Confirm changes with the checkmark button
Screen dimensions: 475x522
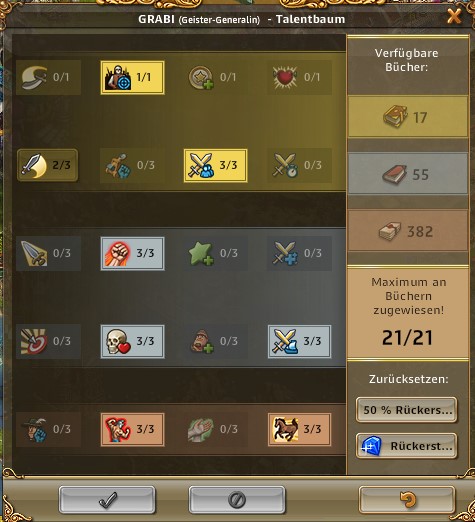pos(107,500)
